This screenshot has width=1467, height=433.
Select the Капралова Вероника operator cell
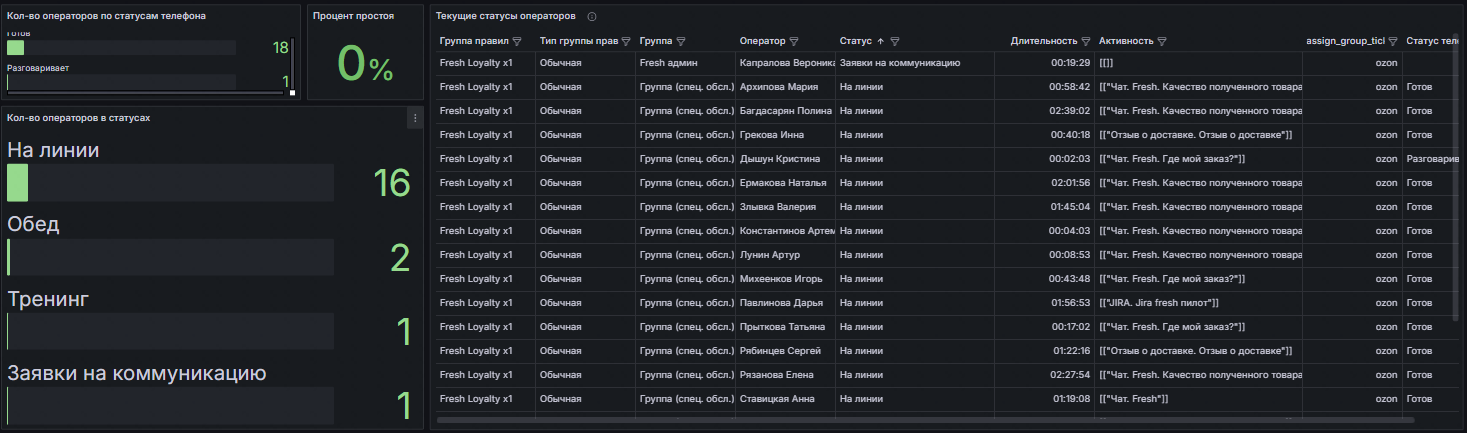[x=786, y=63]
